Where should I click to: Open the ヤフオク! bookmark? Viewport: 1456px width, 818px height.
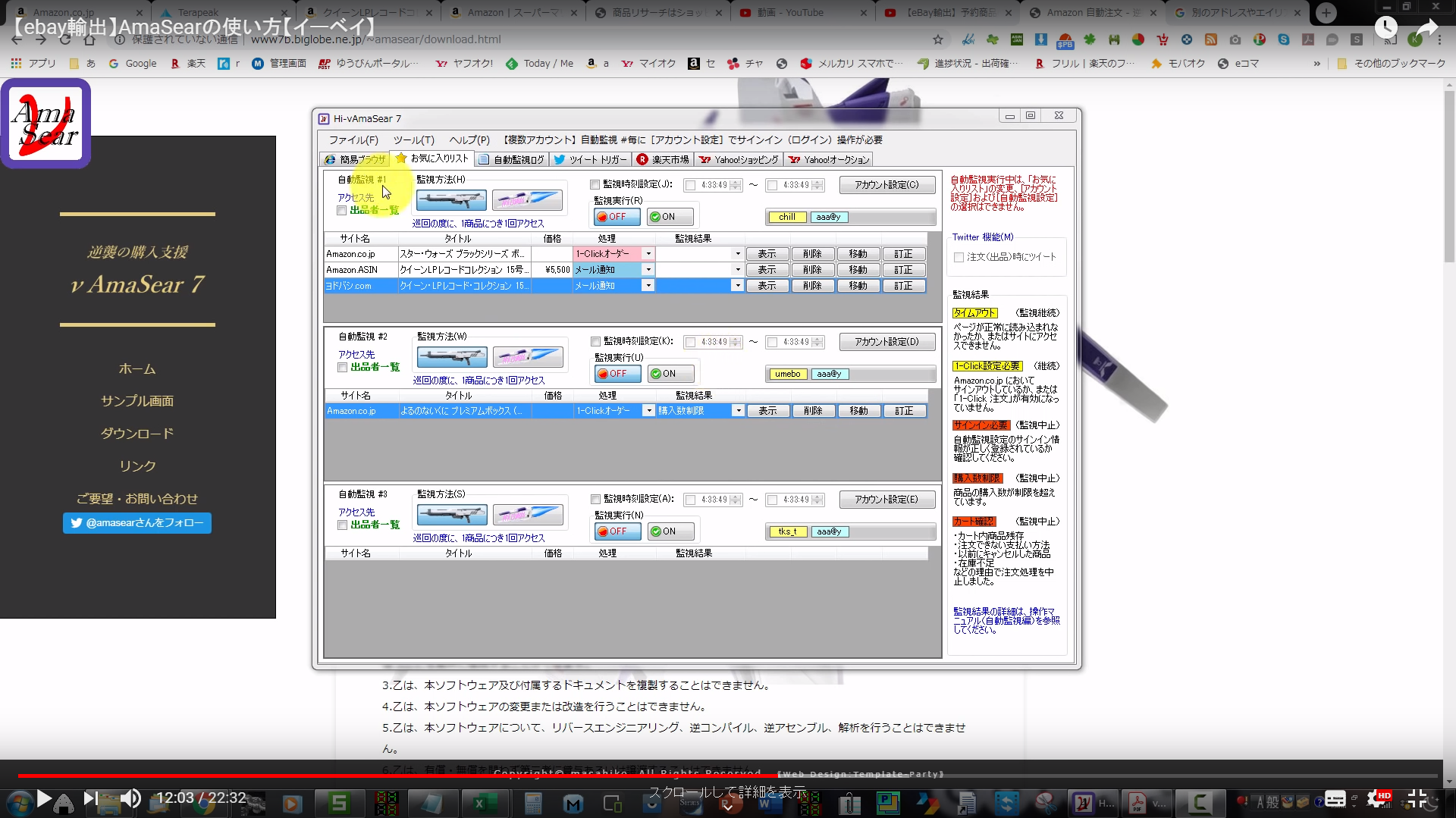click(464, 64)
